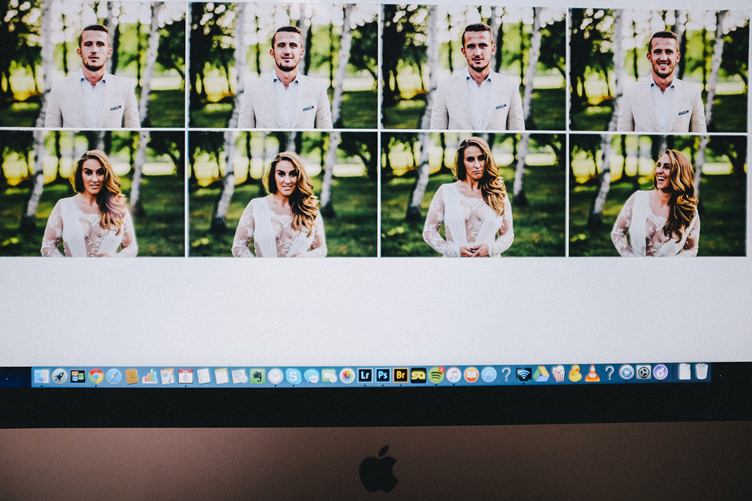Open the document stack in the dock
Screen dimensions: 752x501
click(685, 372)
